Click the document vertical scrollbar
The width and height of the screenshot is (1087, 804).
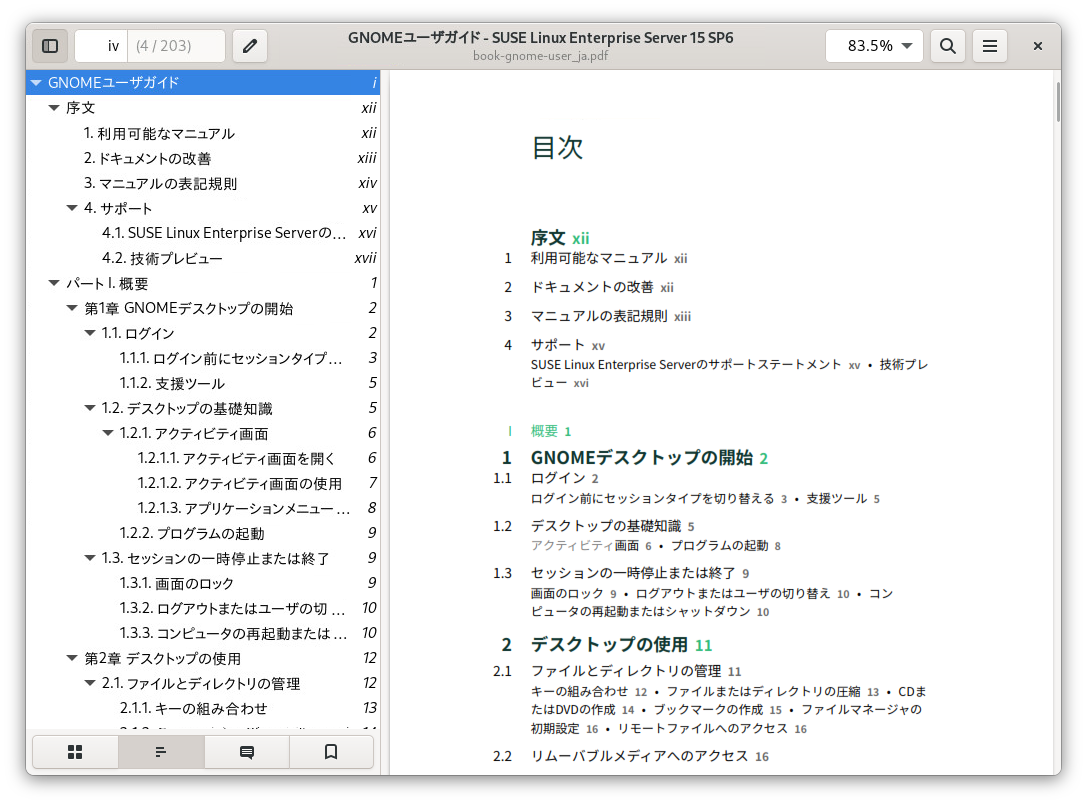pos(1056,100)
